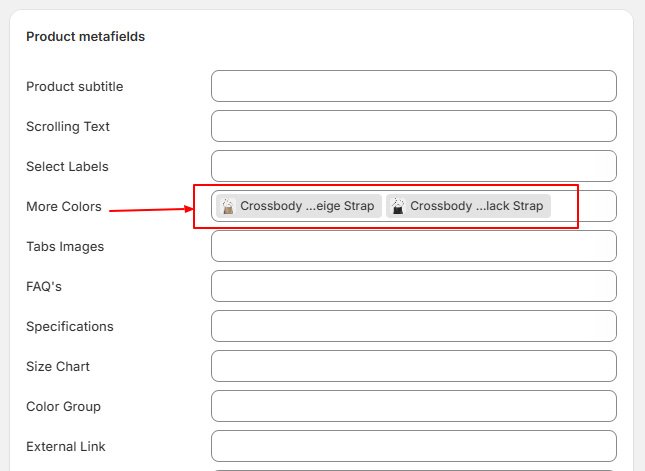This screenshot has height=471, width=645.
Task: Focus the Specifications metafield box
Action: (414, 326)
